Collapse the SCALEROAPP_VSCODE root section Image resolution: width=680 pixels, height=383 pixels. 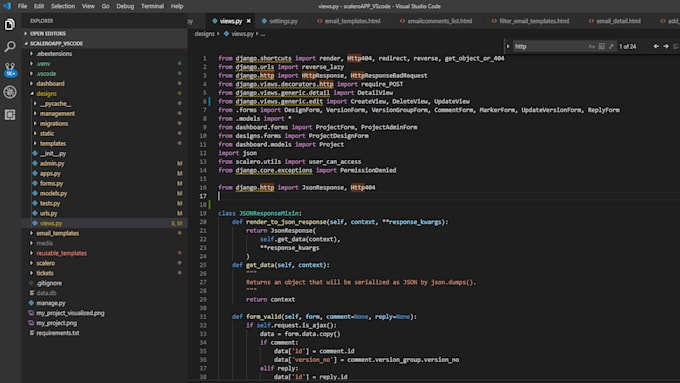coord(104,43)
